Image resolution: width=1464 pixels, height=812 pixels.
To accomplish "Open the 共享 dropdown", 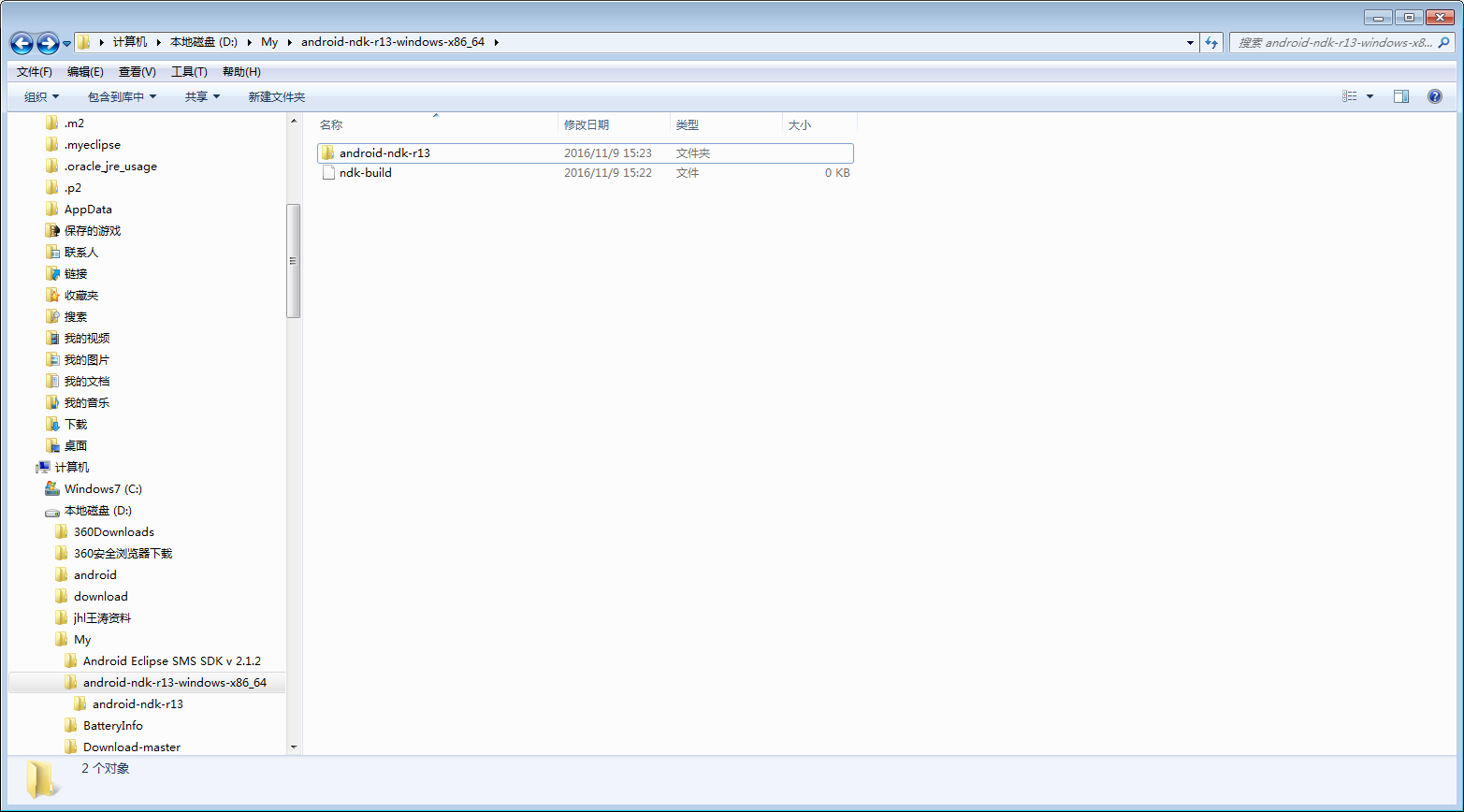I will pyautogui.click(x=202, y=96).
